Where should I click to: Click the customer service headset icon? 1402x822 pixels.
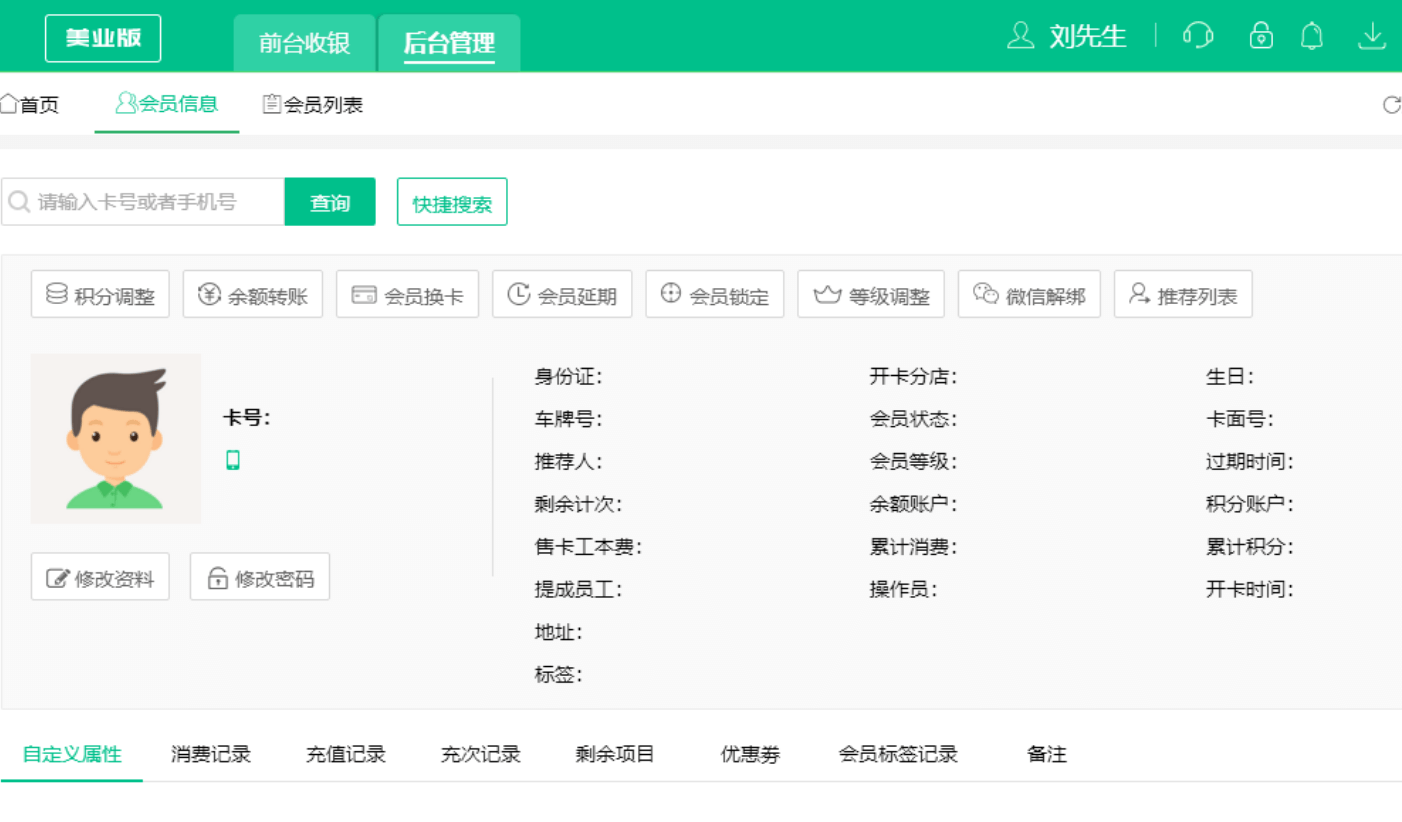click(1197, 35)
